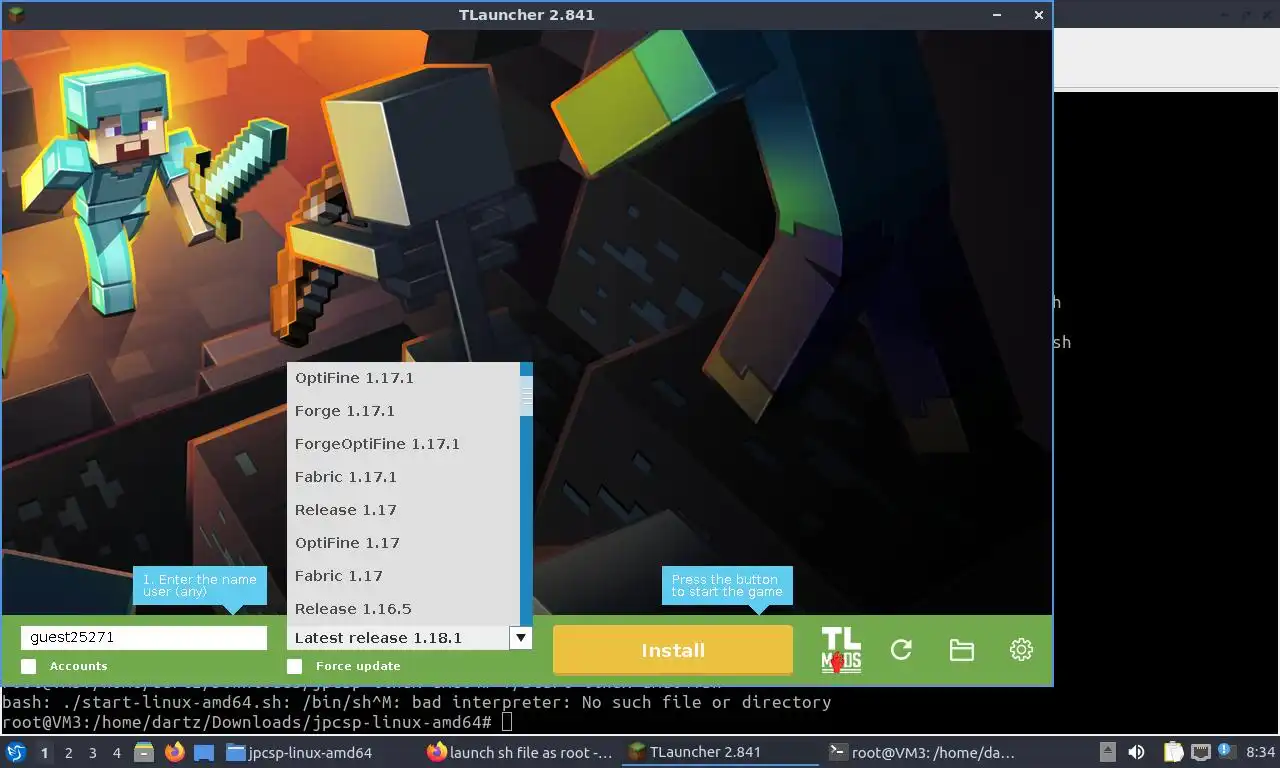Viewport: 1280px width, 768px height.
Task: Click the update notification tray icon
Action: 1226,752
